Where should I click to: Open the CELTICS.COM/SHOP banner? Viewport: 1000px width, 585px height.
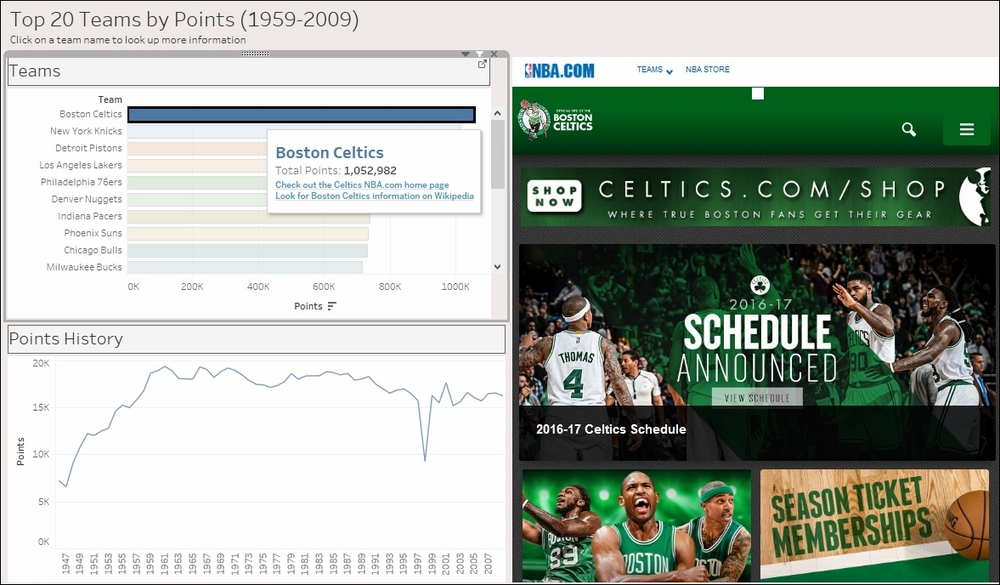pyautogui.click(x=756, y=196)
